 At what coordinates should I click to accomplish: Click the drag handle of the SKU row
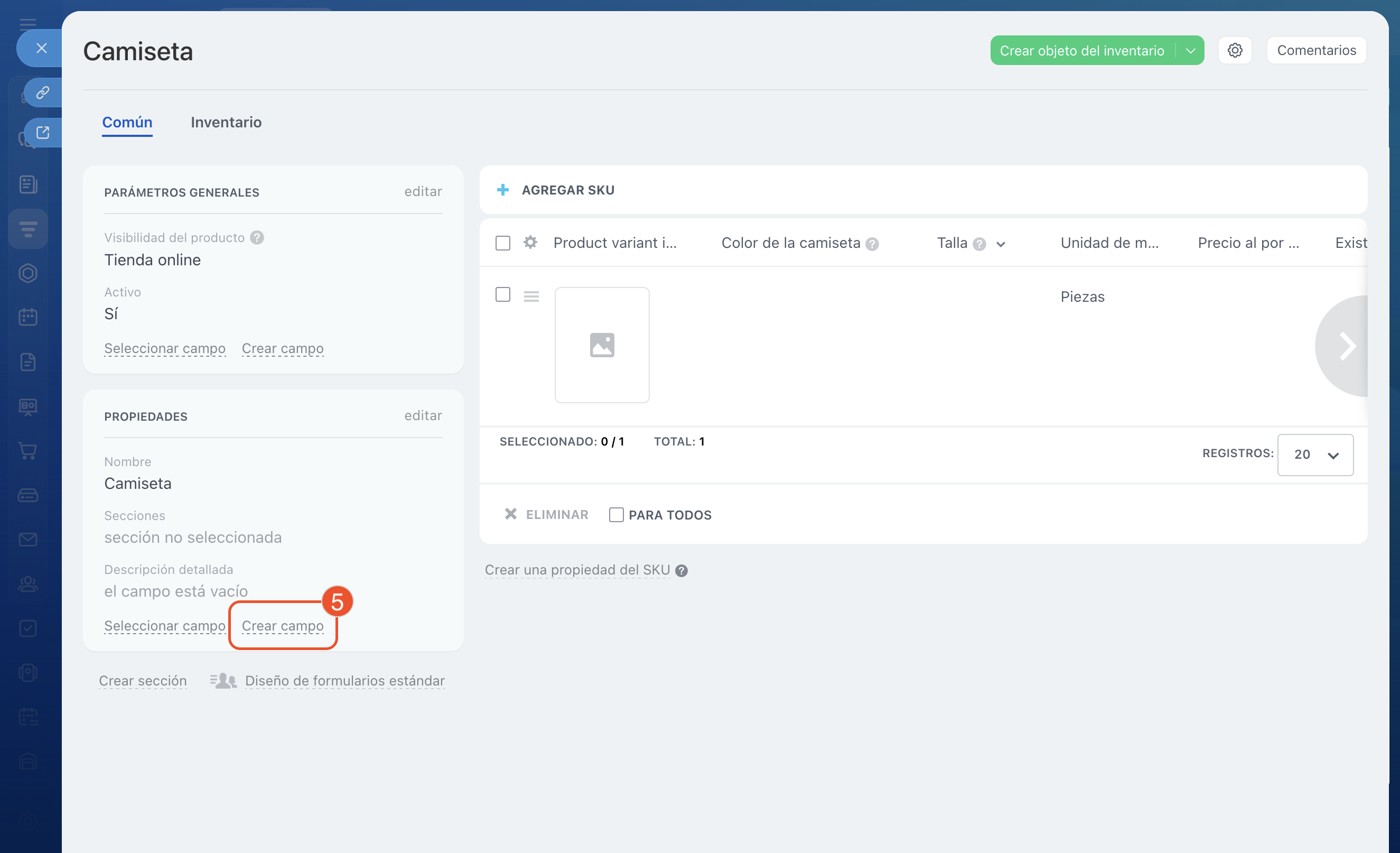tap(531, 296)
